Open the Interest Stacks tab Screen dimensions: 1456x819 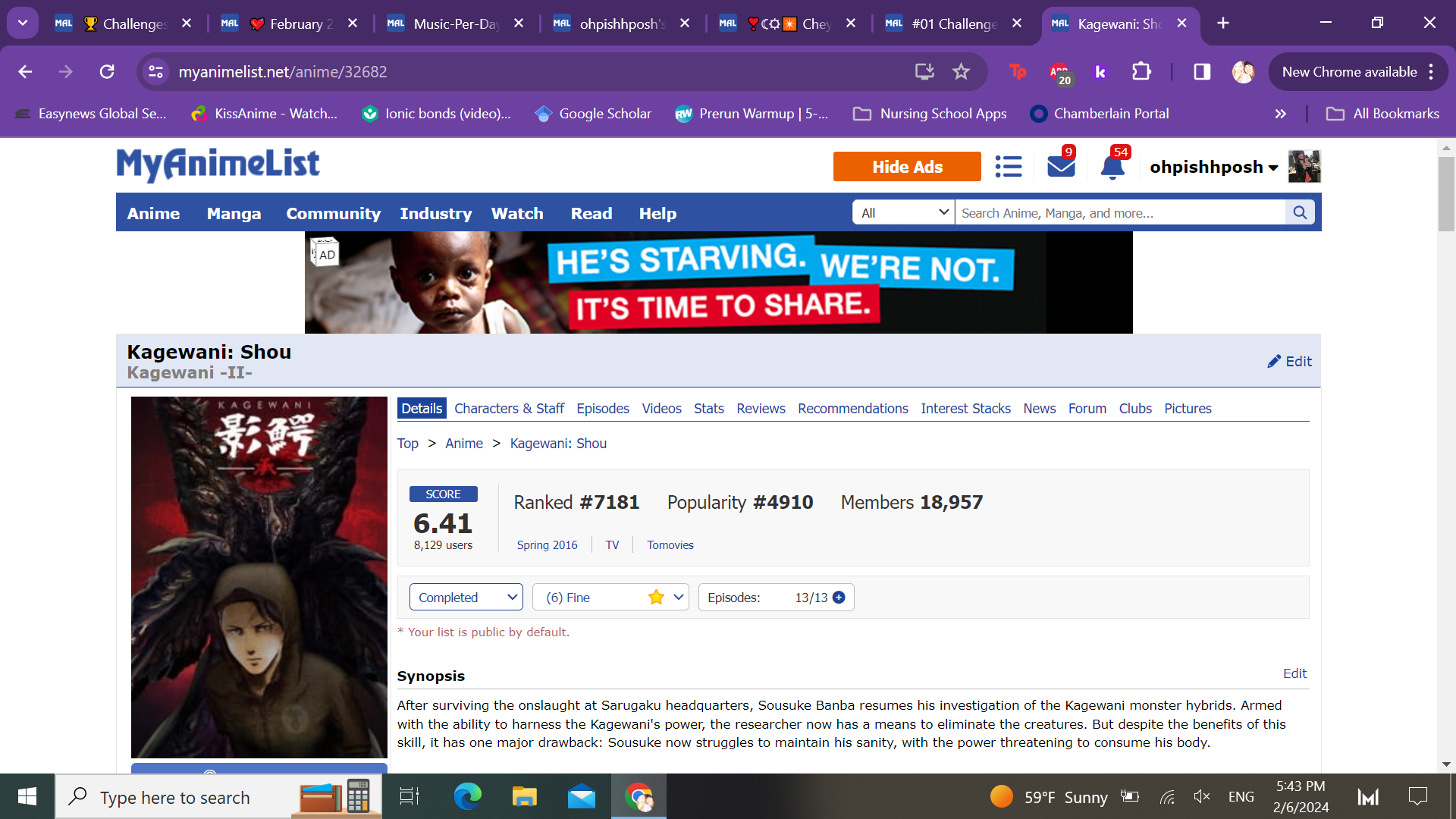965,408
